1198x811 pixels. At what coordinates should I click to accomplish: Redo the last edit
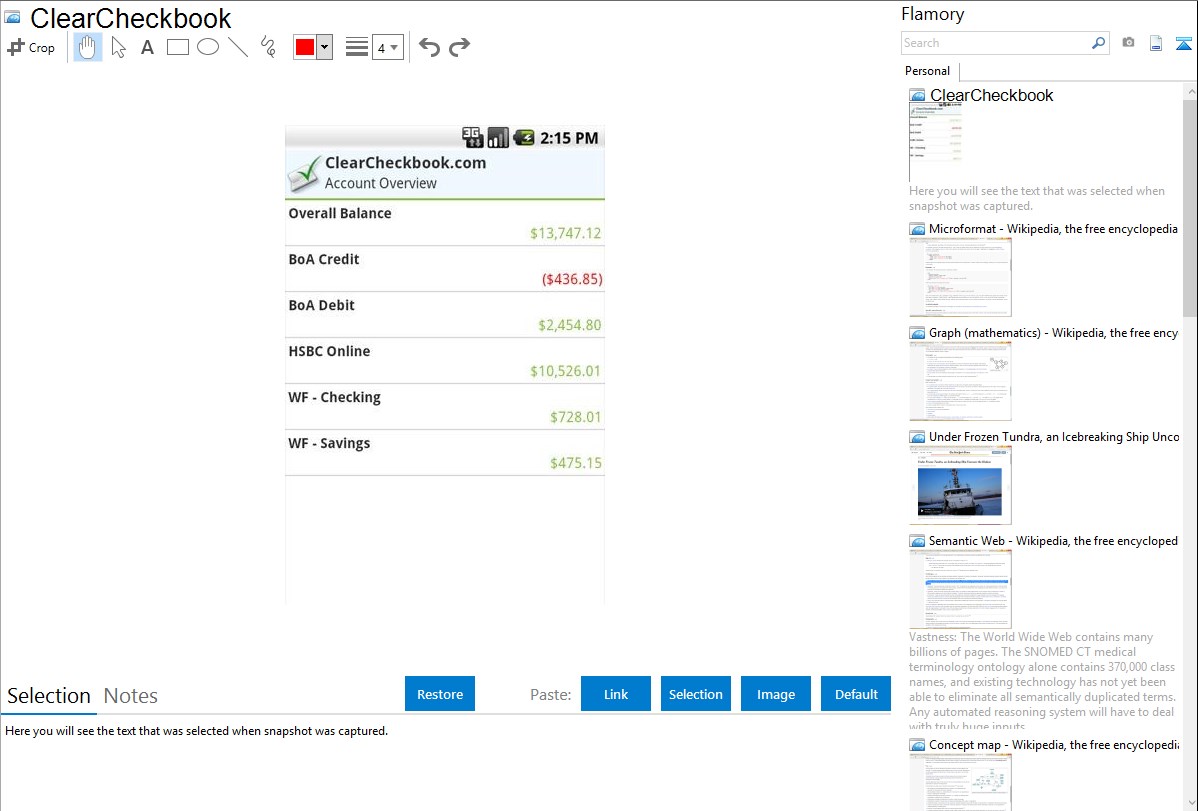click(459, 47)
